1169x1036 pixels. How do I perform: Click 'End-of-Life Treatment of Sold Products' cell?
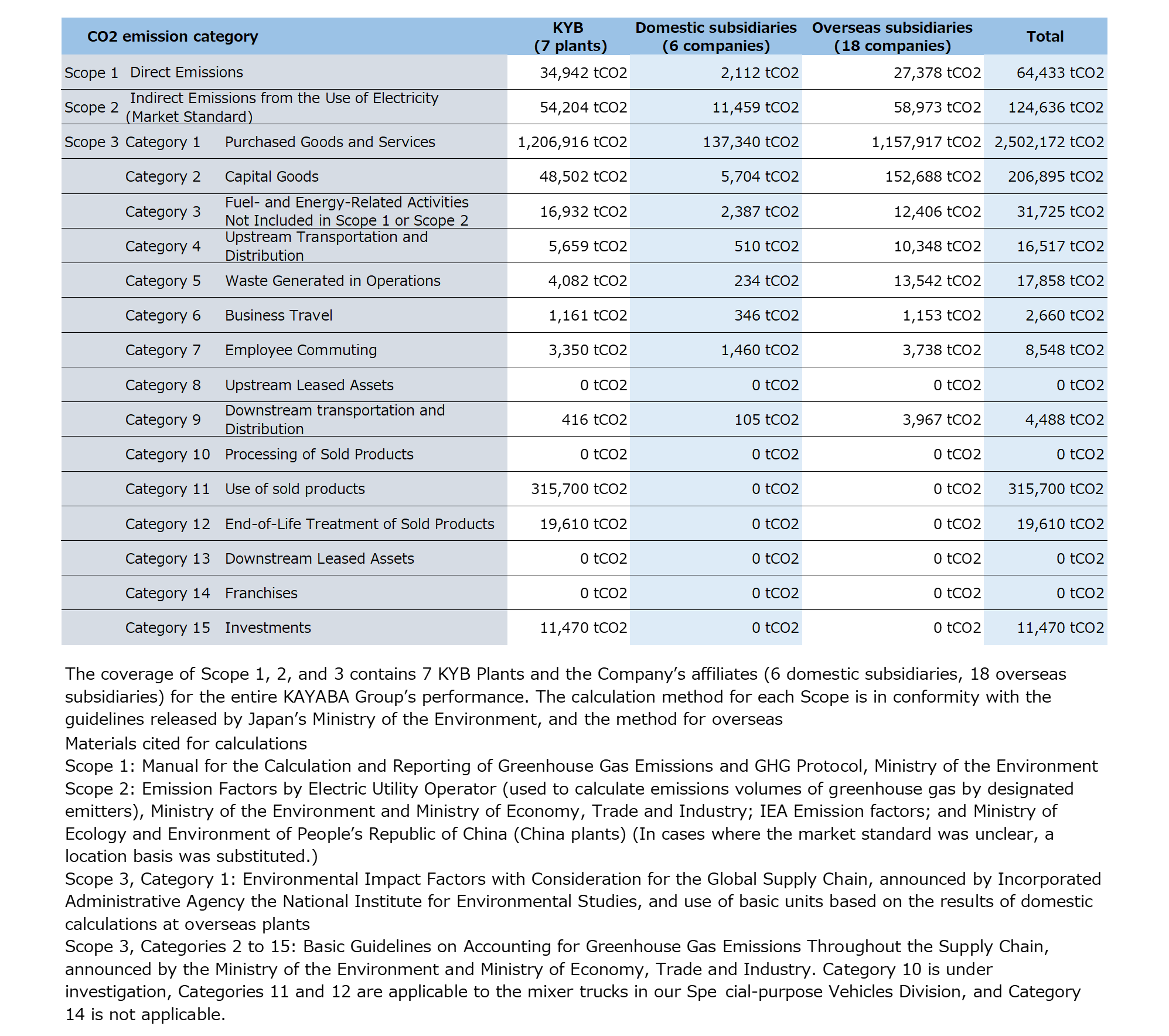pyautogui.click(x=359, y=524)
